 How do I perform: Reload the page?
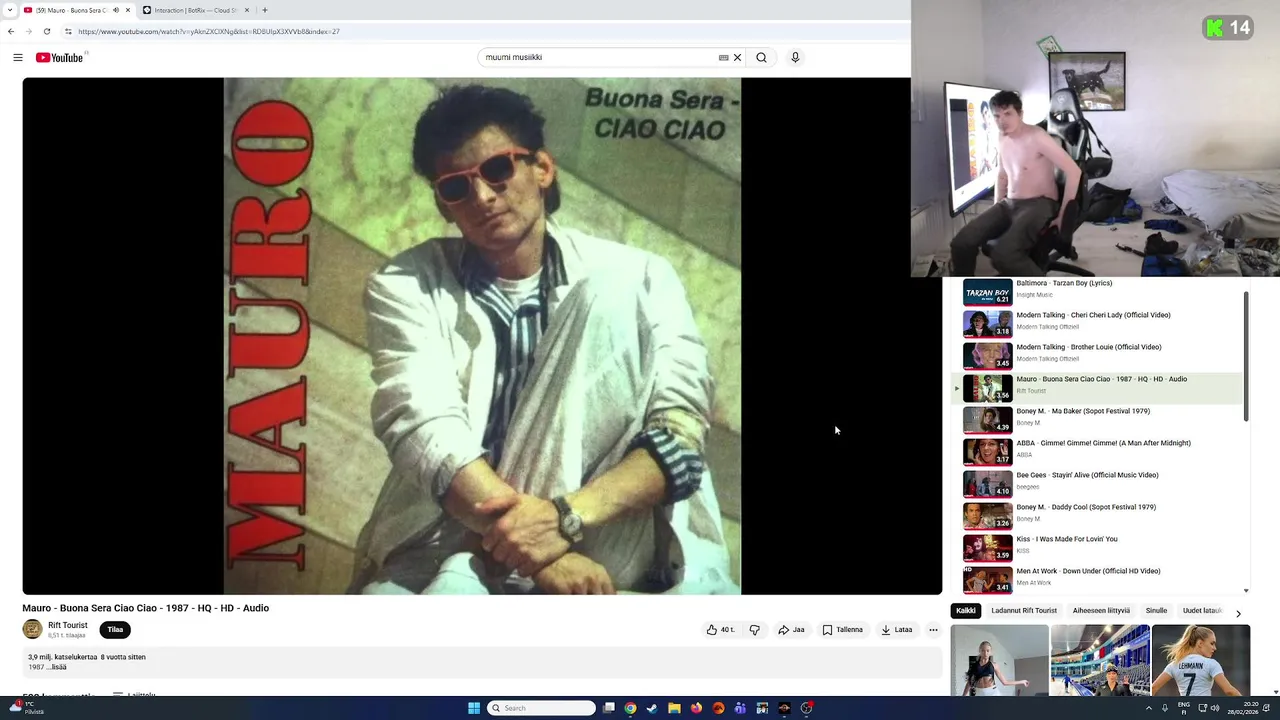pos(46,31)
